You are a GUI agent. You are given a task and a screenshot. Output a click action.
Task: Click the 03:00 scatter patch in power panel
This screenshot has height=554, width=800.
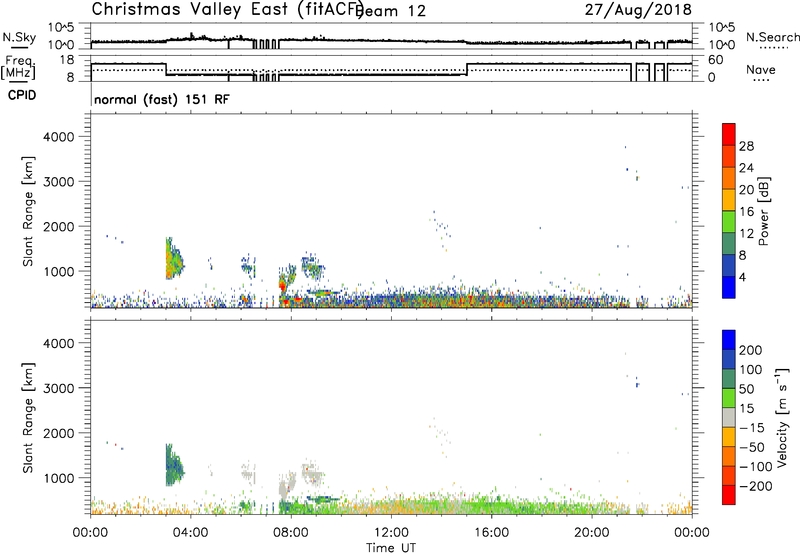pos(173,259)
